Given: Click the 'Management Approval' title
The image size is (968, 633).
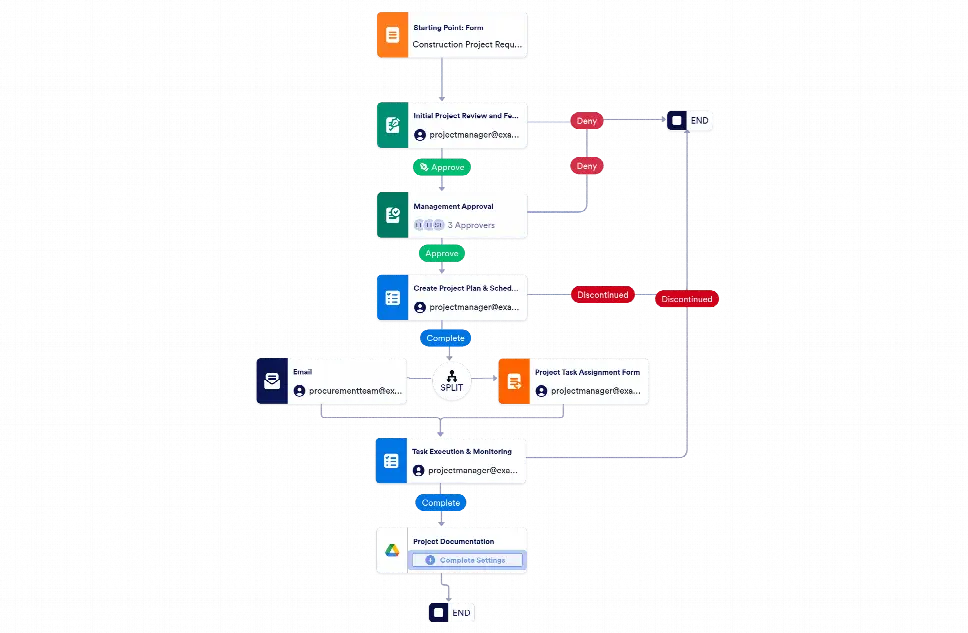Looking at the screenshot, I should click(453, 206).
